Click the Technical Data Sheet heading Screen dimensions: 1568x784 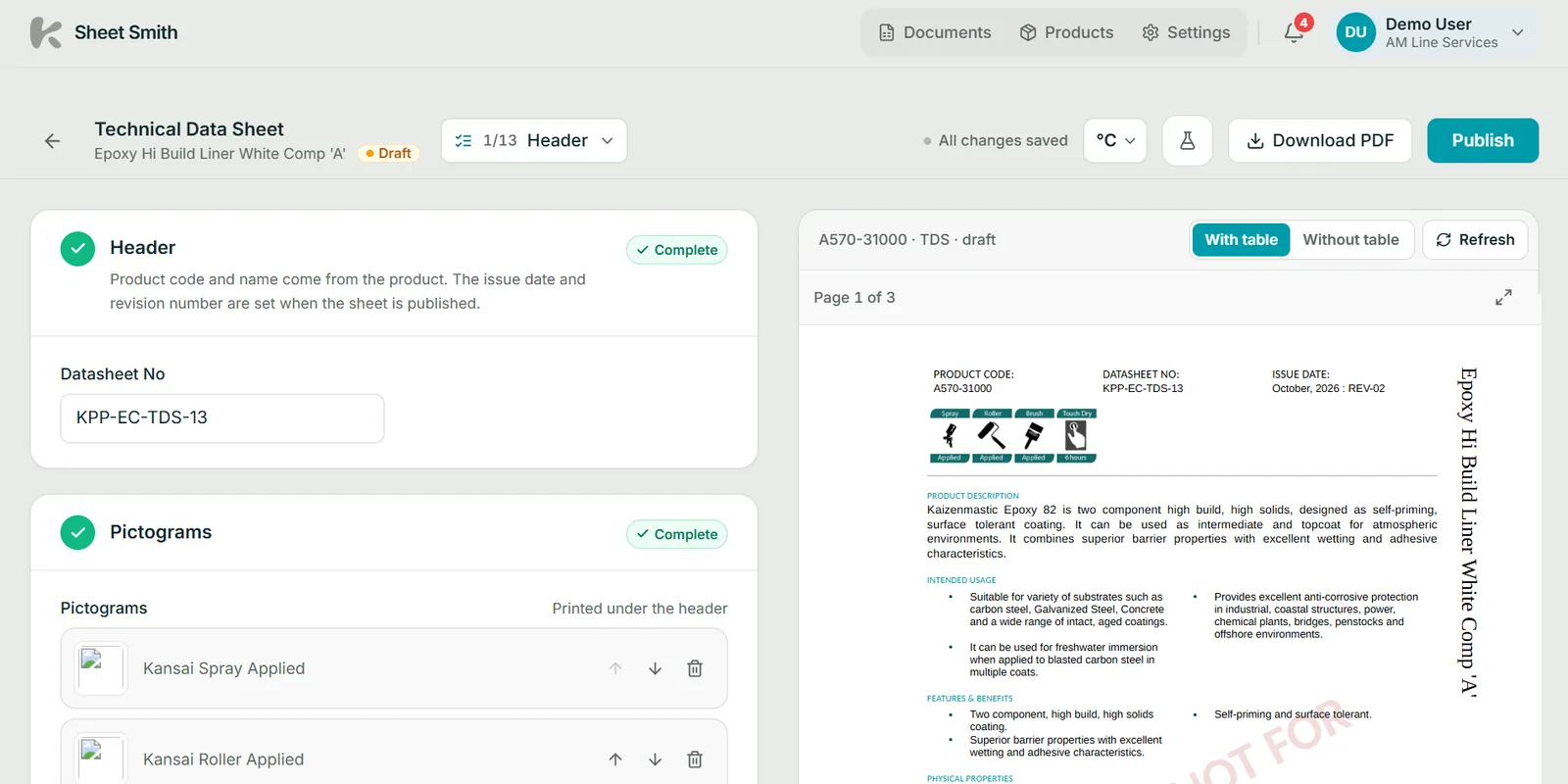point(189,129)
